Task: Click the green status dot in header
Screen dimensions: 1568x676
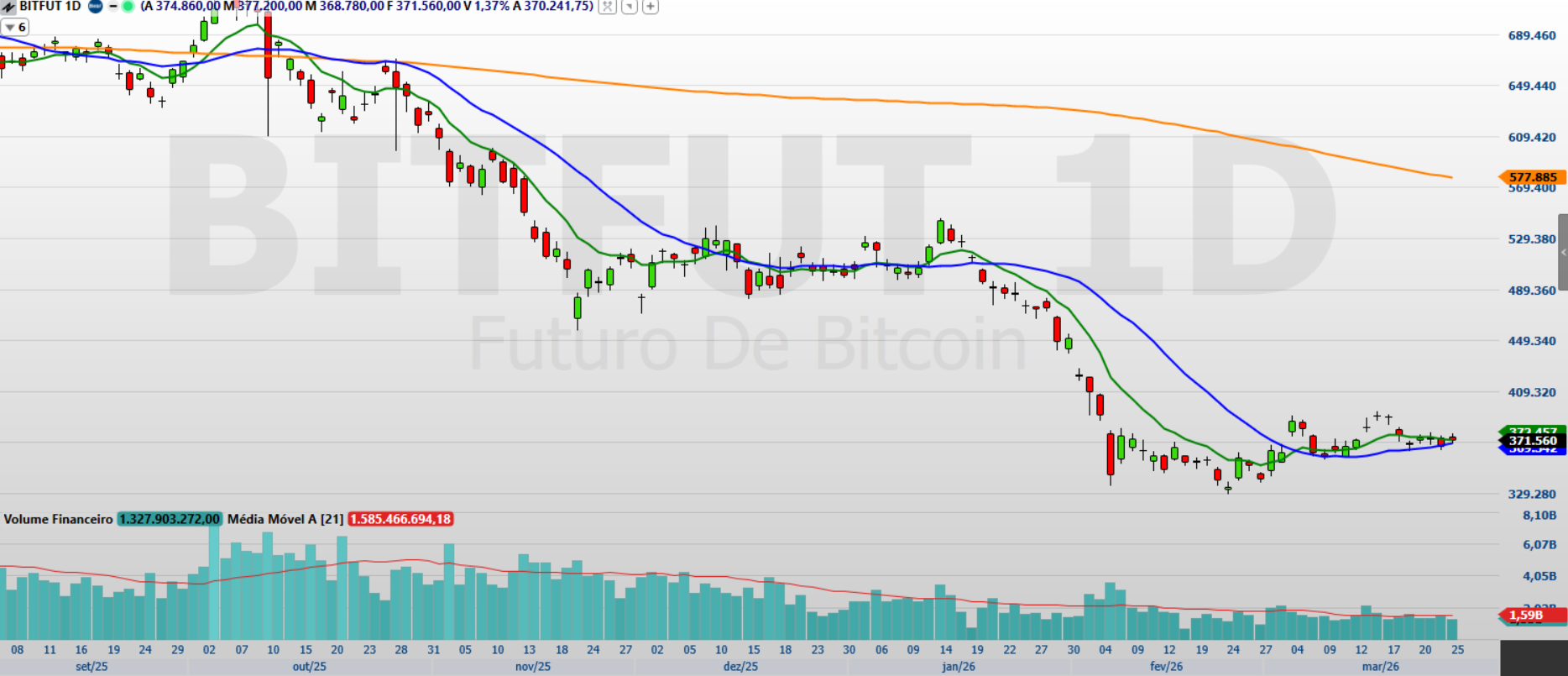Action: [x=128, y=6]
